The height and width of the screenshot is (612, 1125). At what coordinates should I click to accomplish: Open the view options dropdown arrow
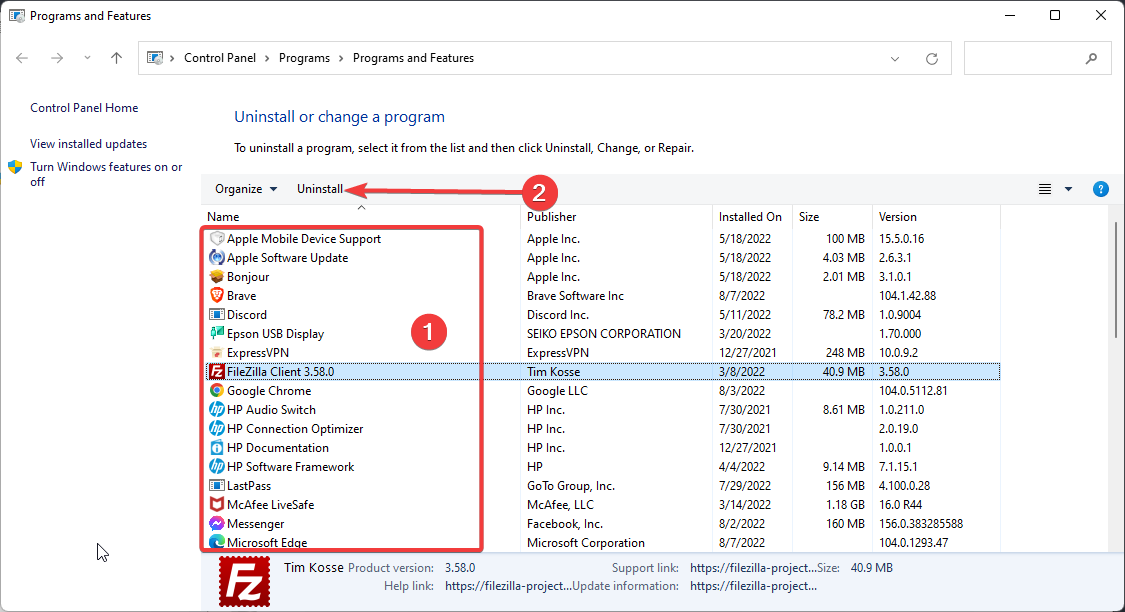1066,188
